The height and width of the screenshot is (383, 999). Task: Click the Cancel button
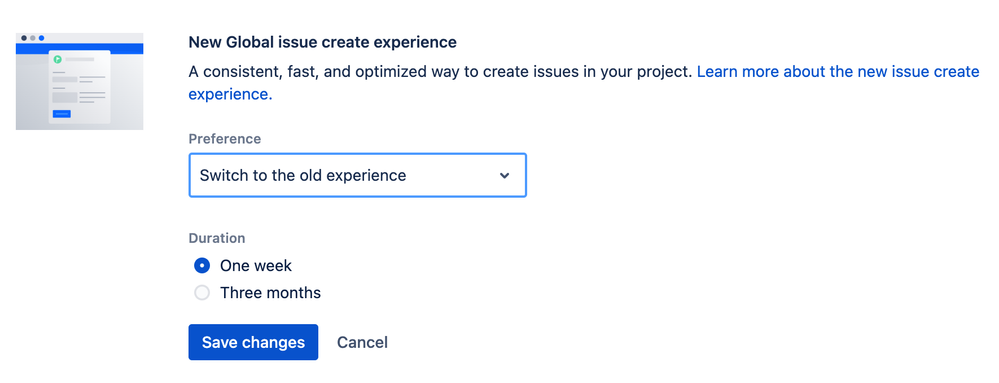(x=363, y=342)
